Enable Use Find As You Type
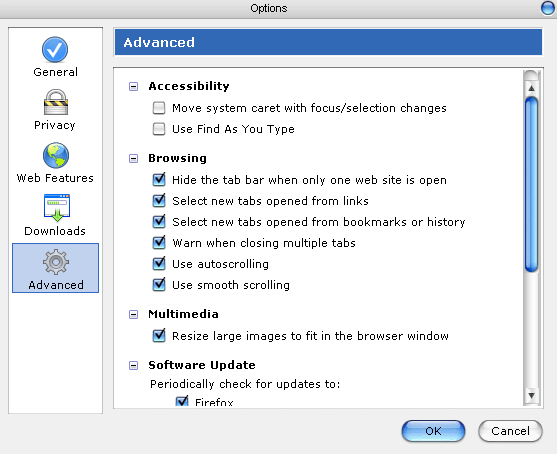The width and height of the screenshot is (557, 454). [x=159, y=129]
